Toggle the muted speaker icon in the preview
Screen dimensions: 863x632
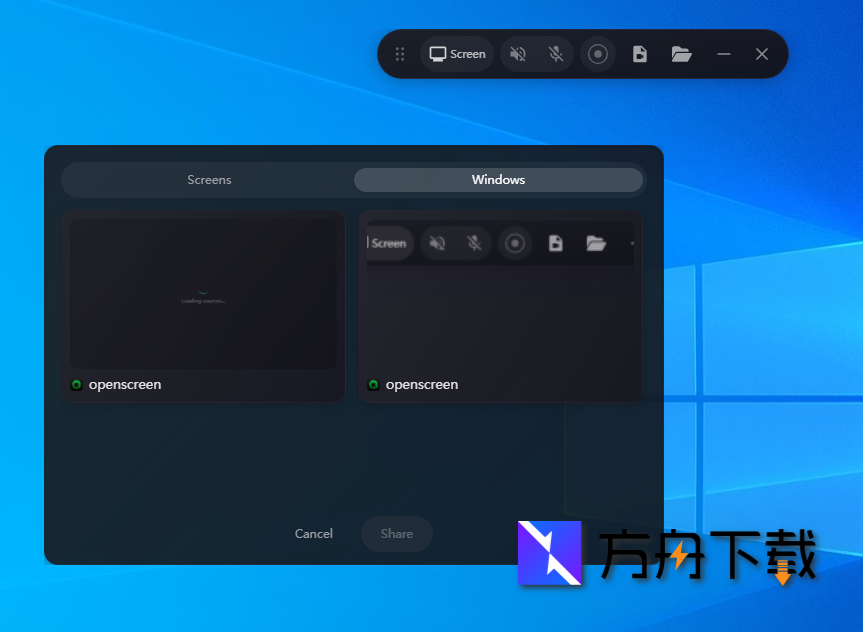click(437, 243)
